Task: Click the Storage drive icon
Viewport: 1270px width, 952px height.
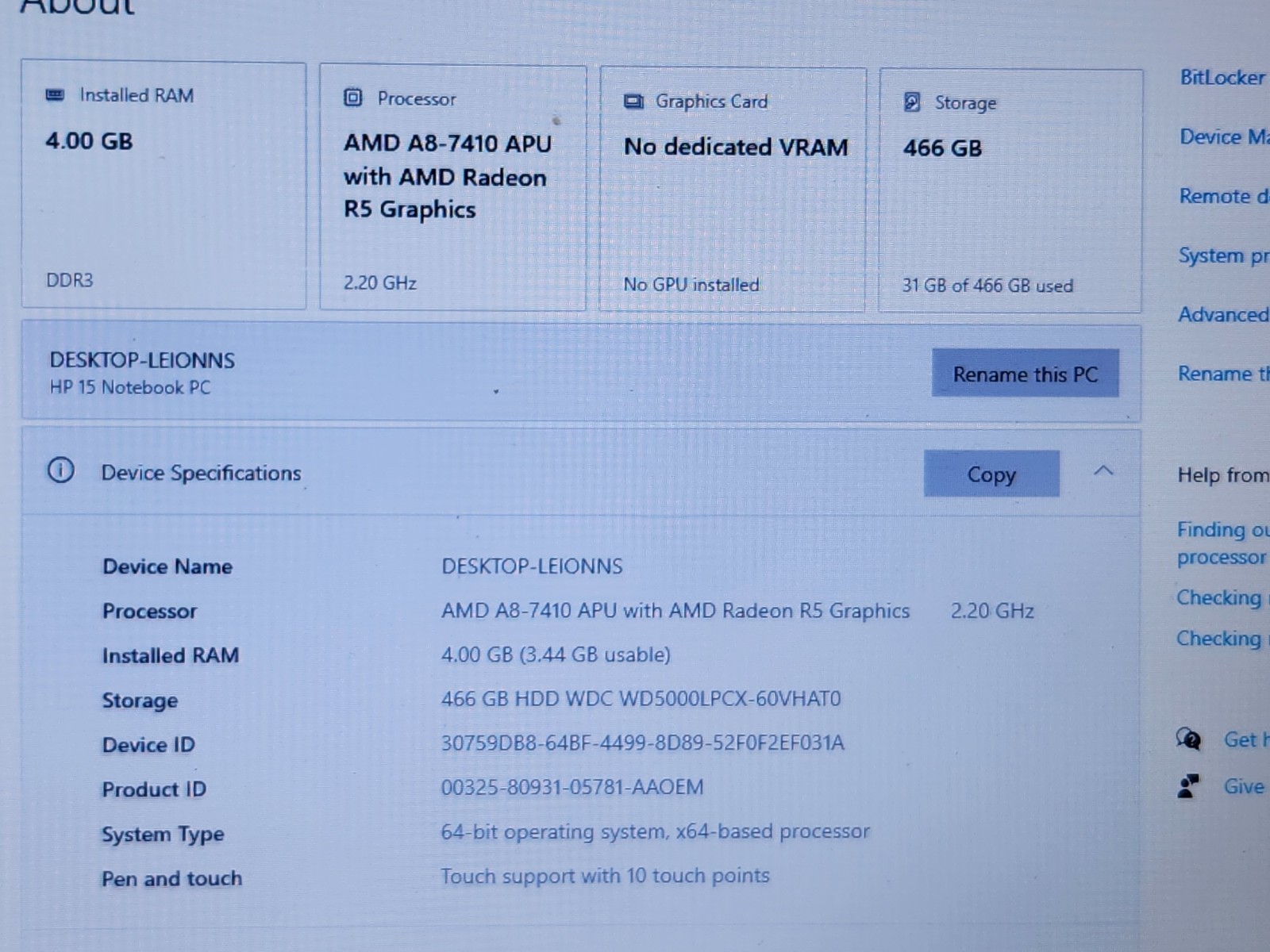Action: click(x=912, y=102)
